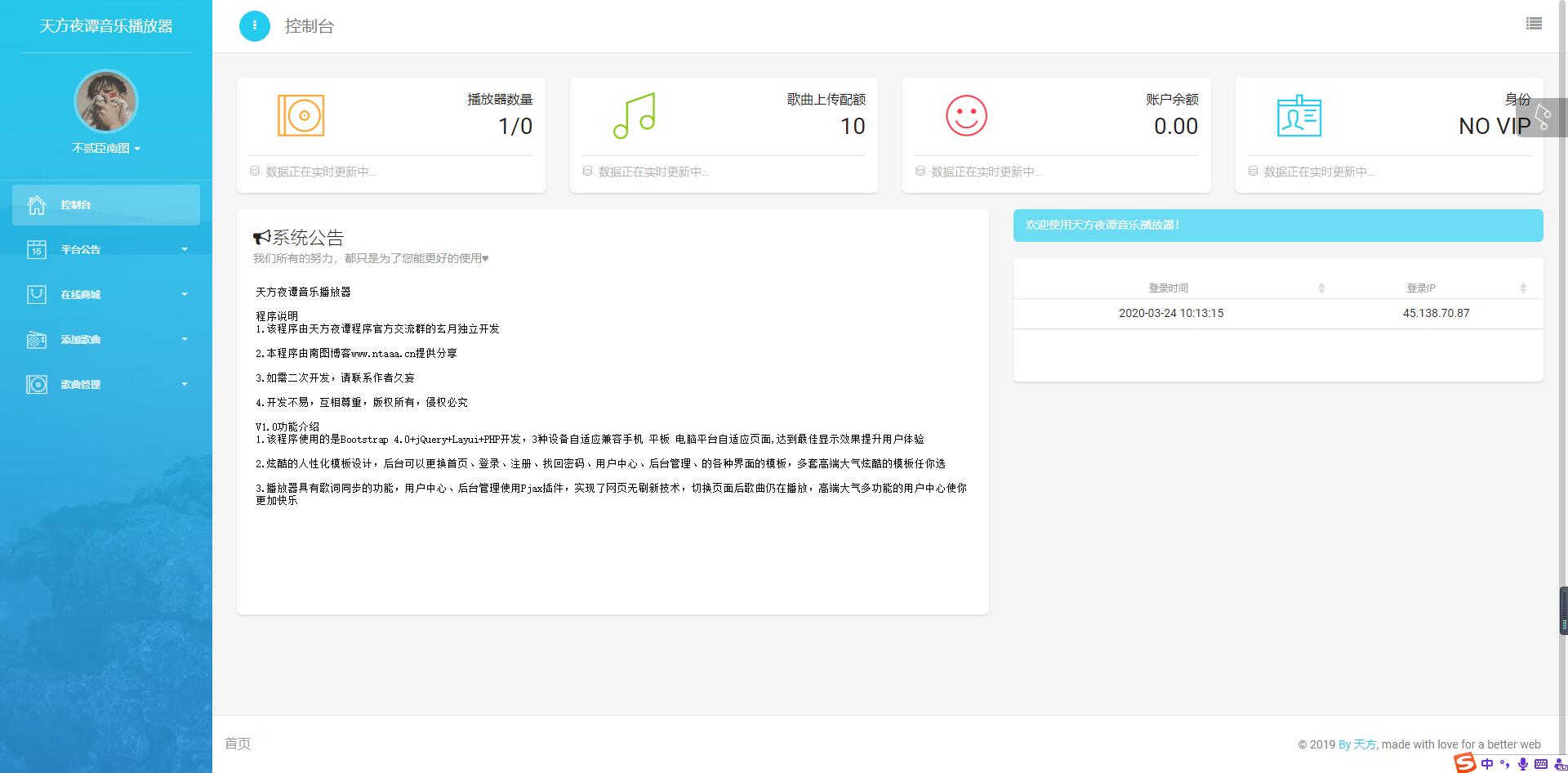The width and height of the screenshot is (1568, 773).
Task: Open the 在线商城 shield icon
Action: [37, 294]
